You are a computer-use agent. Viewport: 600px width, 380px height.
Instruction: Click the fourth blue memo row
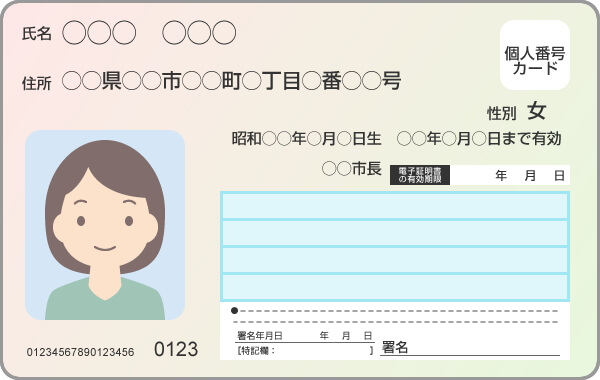395,287
